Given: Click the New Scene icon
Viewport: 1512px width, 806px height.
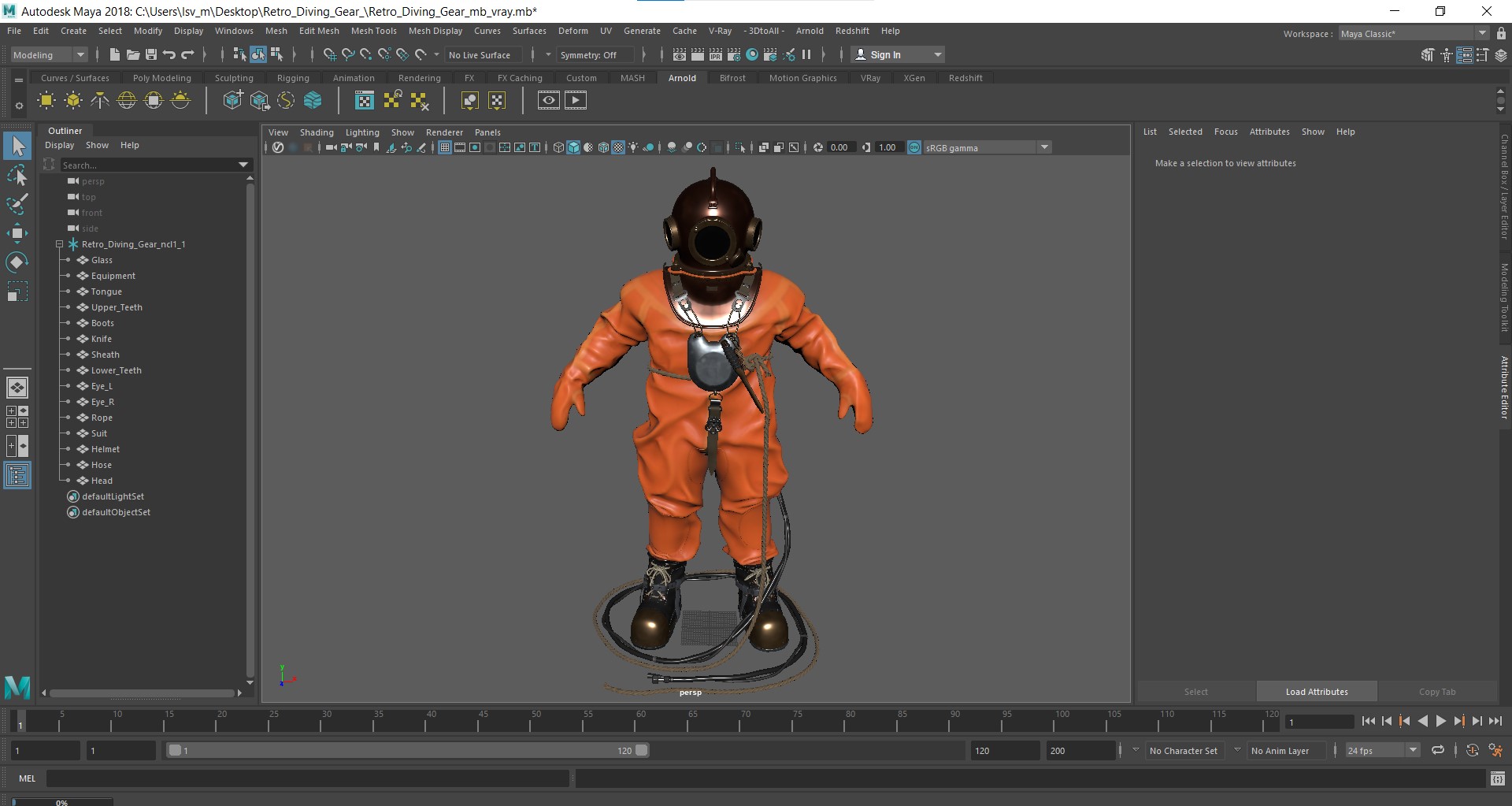Looking at the screenshot, I should 114,54.
